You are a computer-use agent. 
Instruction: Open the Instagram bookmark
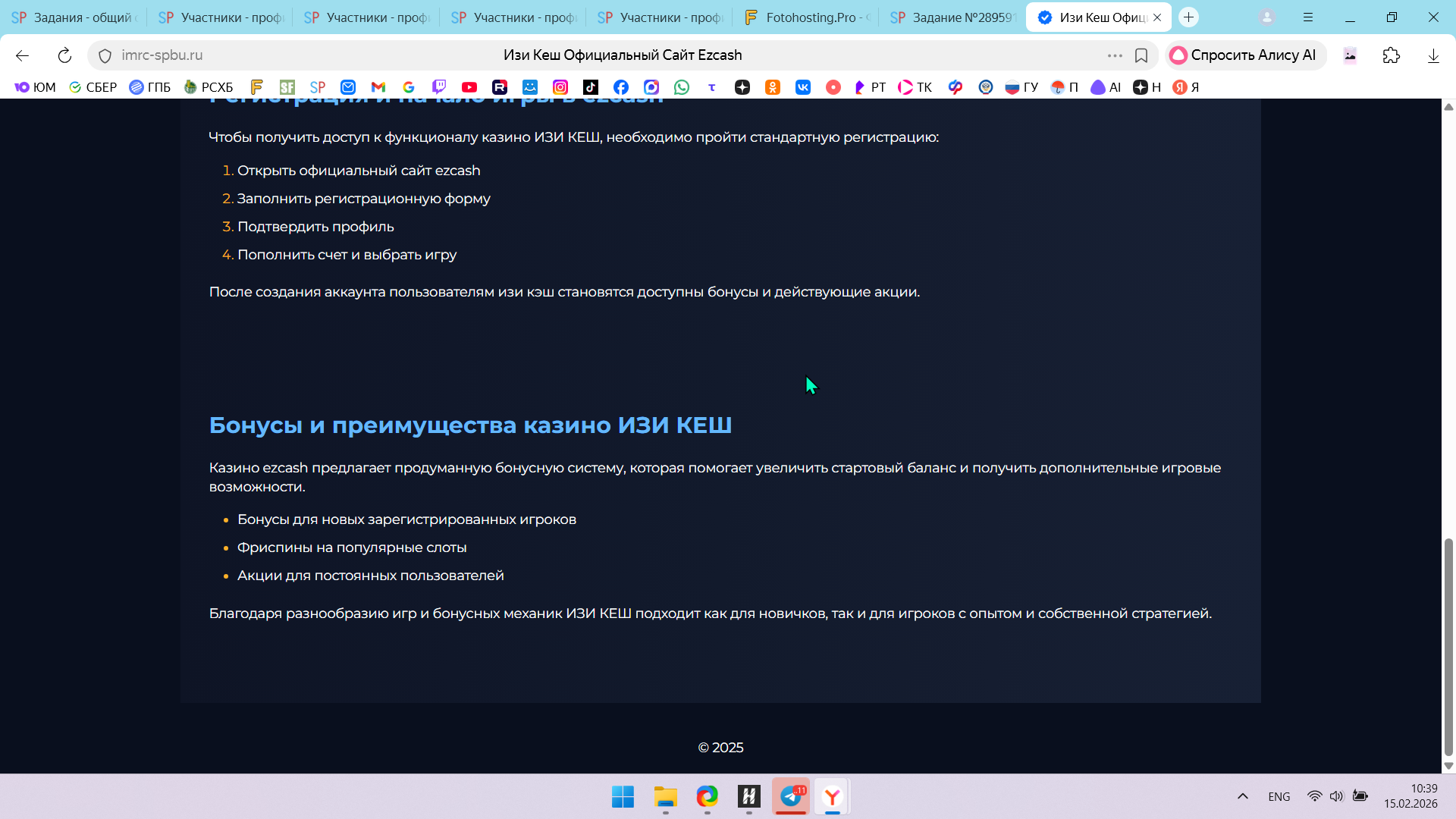click(x=560, y=87)
